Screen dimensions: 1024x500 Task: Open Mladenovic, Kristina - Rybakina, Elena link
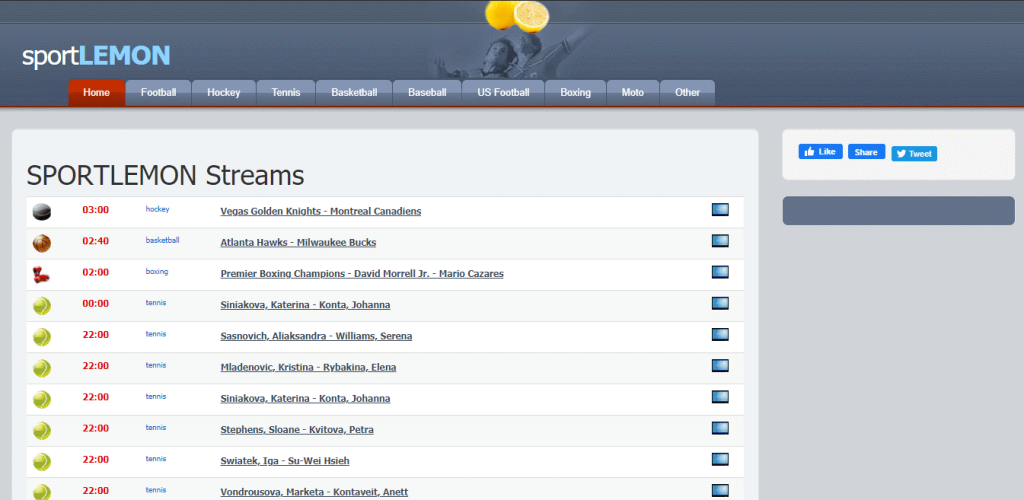(x=308, y=367)
